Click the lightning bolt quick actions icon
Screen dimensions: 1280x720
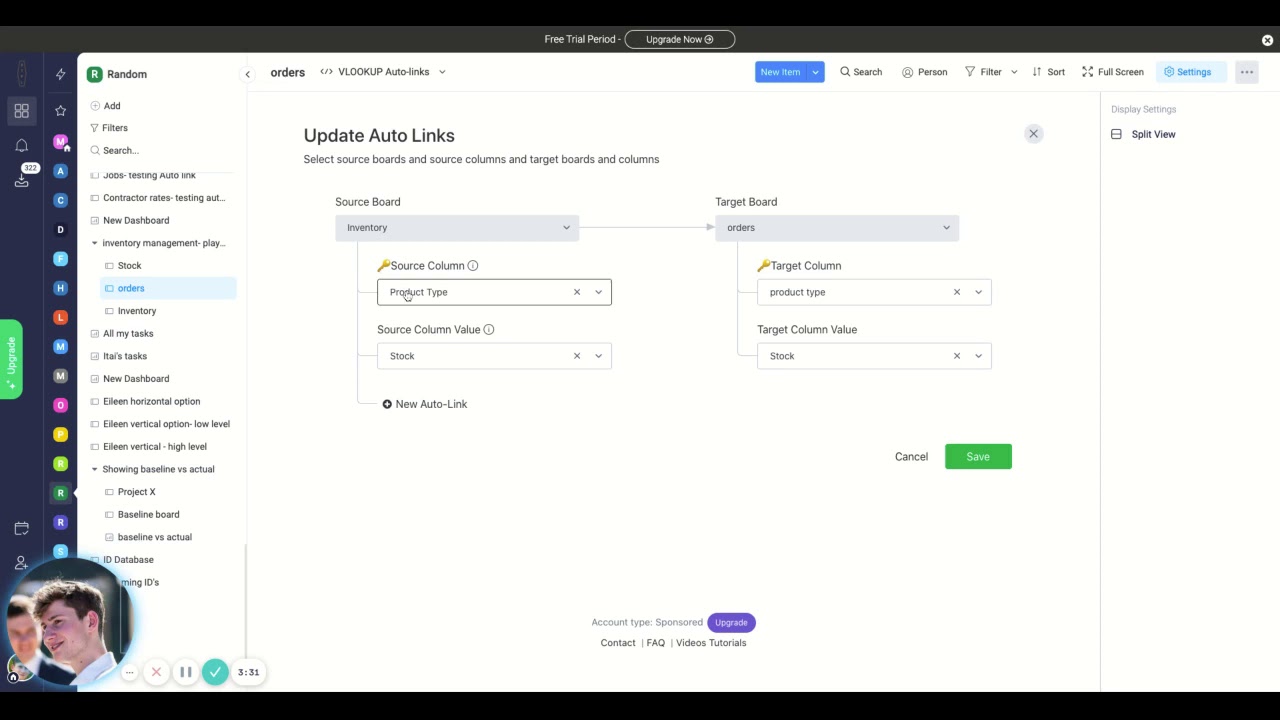click(60, 74)
